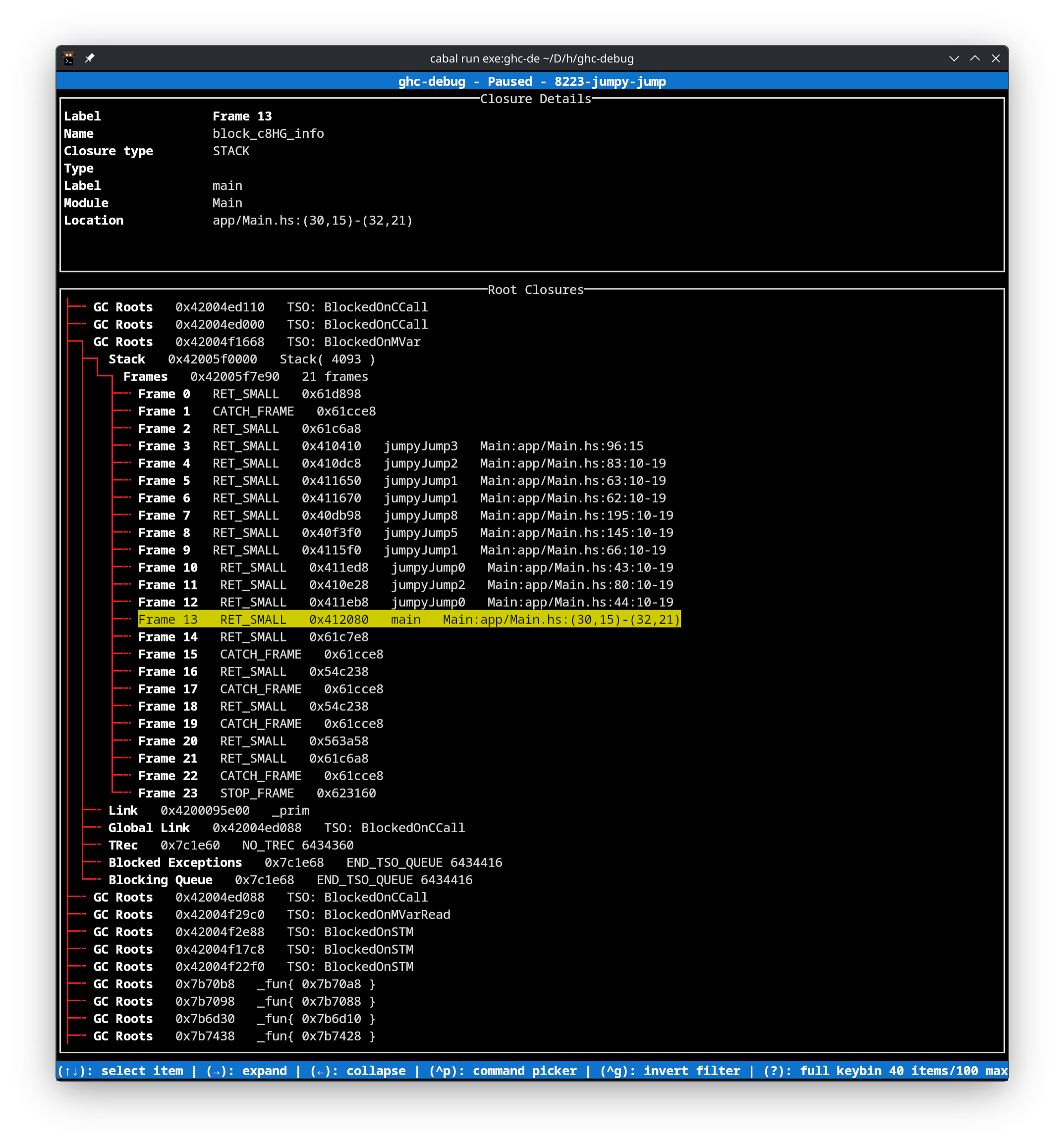The height and width of the screenshot is (1147, 1064).
Task: Select the Blocked Exceptions row
Action: coord(305,862)
